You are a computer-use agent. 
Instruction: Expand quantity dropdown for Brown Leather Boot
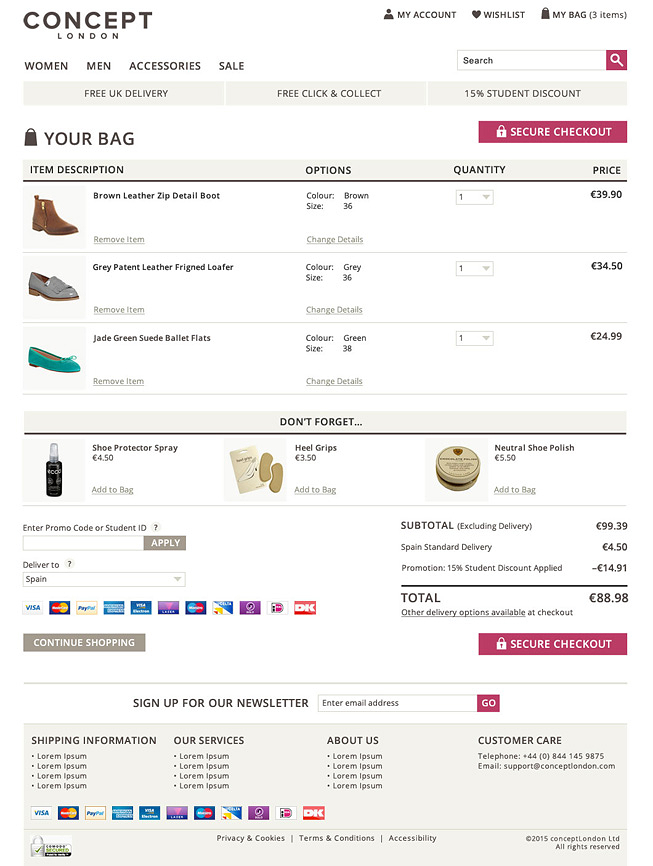[474, 197]
